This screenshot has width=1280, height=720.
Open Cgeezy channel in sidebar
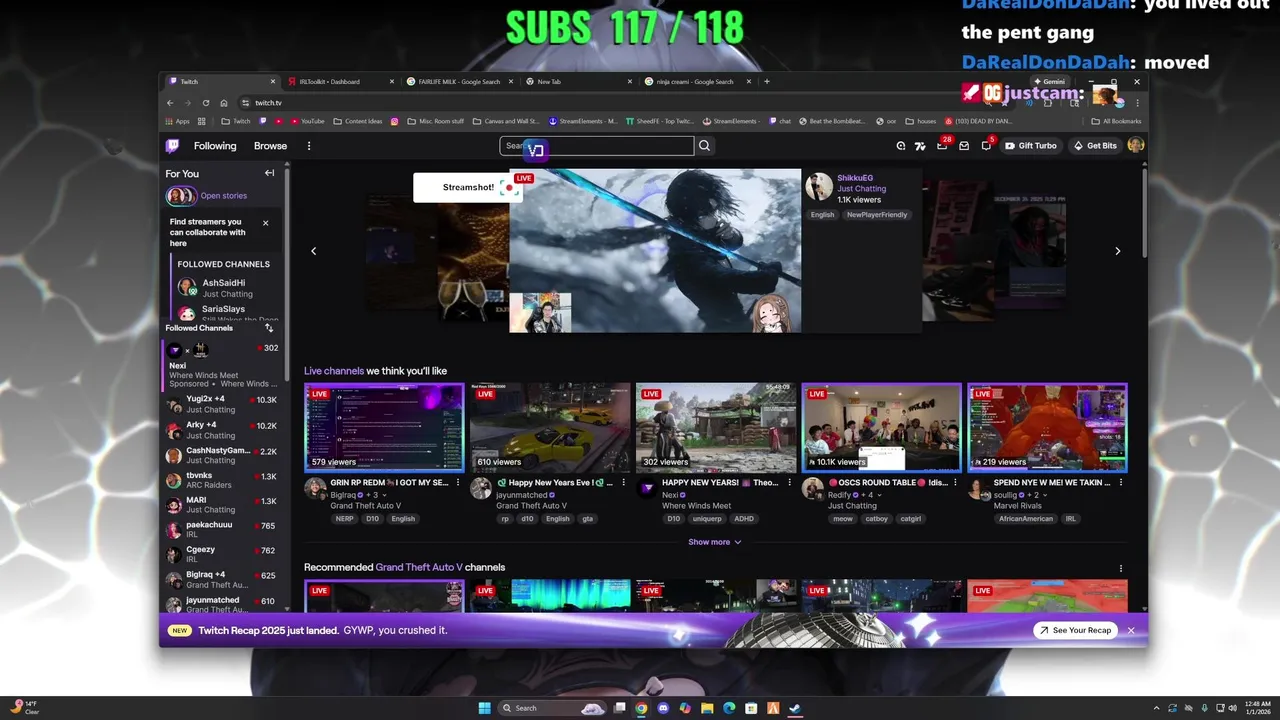coord(221,554)
